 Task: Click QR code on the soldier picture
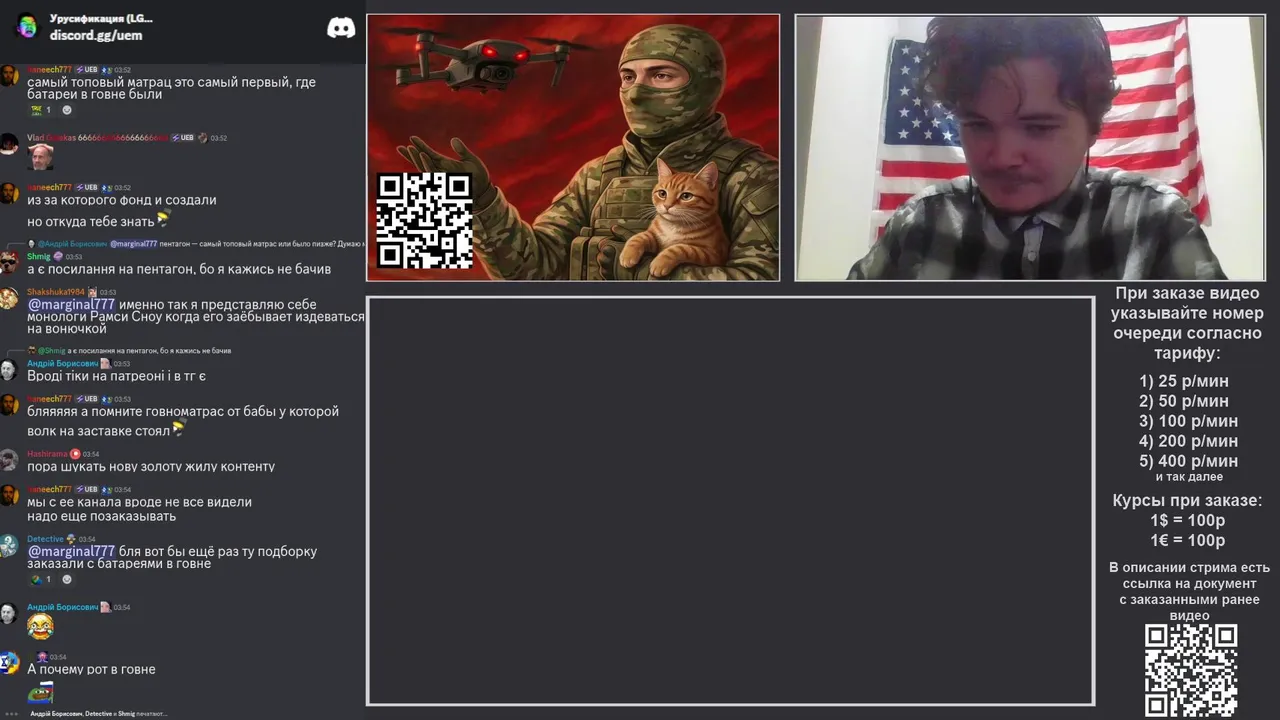(x=424, y=220)
